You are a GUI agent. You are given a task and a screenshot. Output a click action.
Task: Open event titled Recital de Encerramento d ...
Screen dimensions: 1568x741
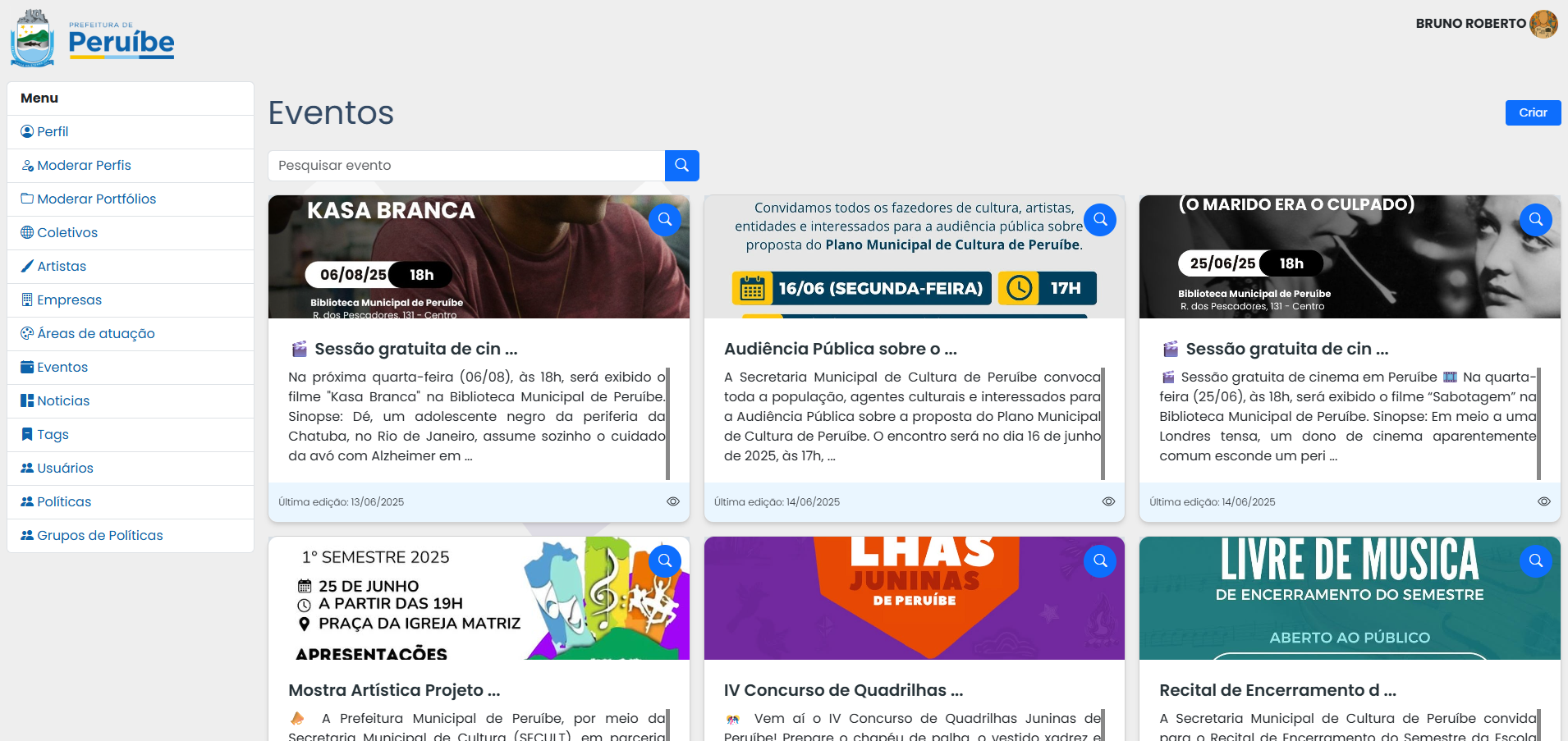(1277, 690)
